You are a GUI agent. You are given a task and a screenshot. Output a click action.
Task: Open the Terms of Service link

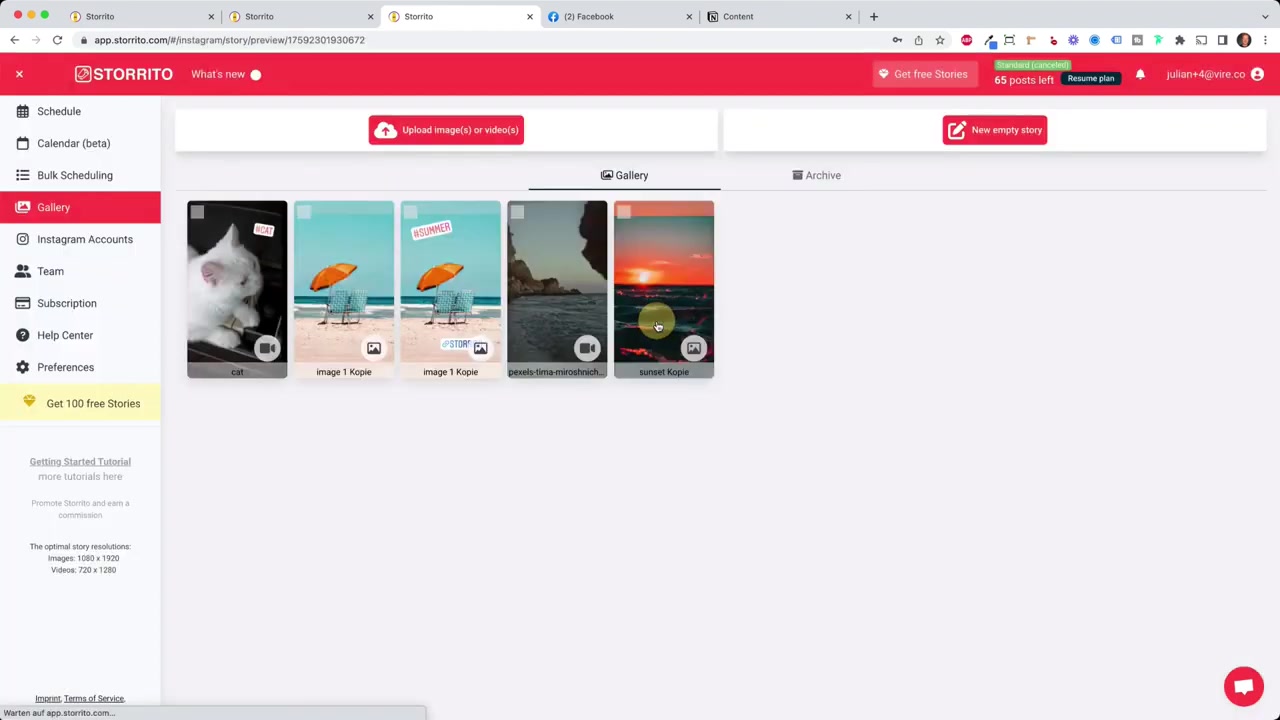[94, 699]
